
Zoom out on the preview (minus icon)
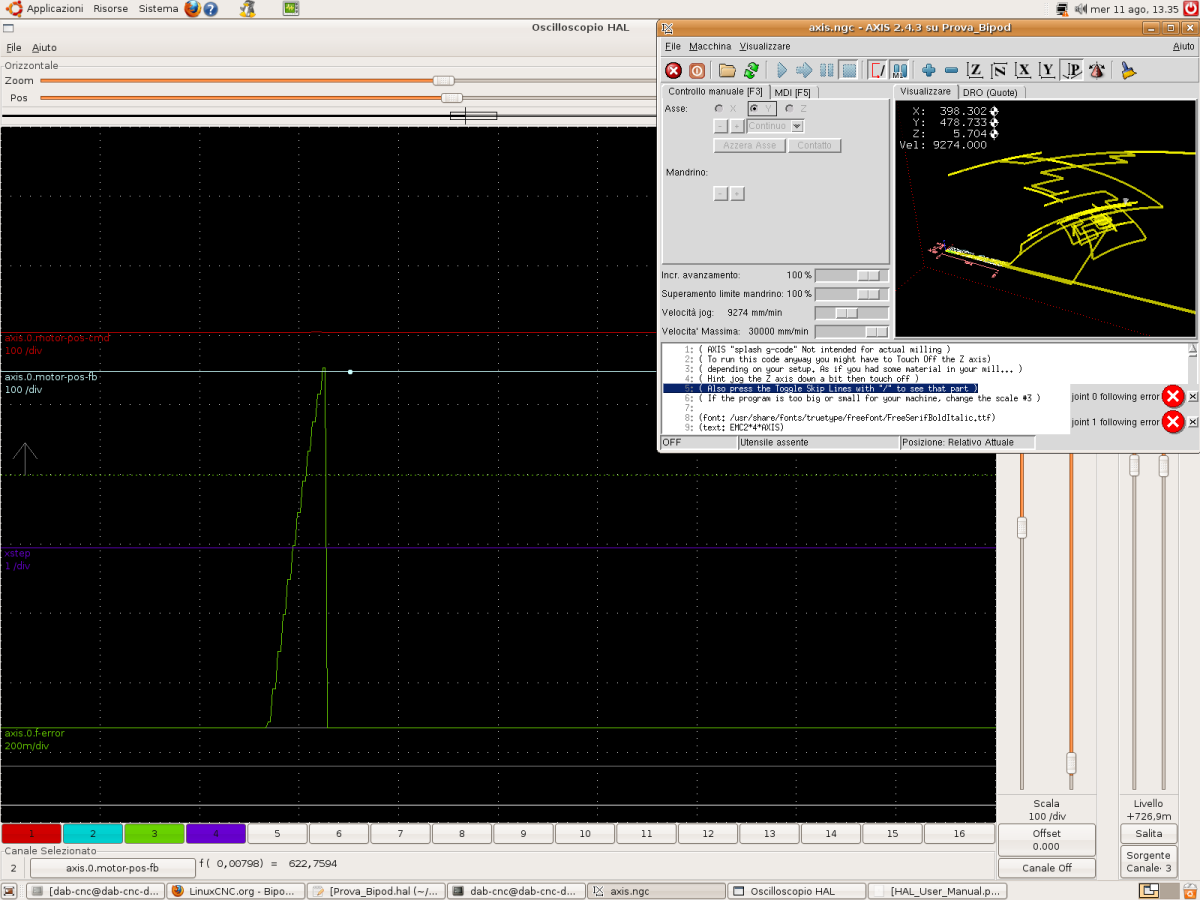coord(951,70)
